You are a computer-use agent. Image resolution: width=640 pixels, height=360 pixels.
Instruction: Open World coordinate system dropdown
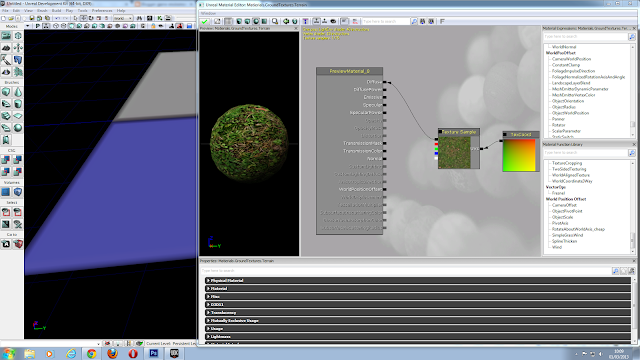[x=123, y=18]
